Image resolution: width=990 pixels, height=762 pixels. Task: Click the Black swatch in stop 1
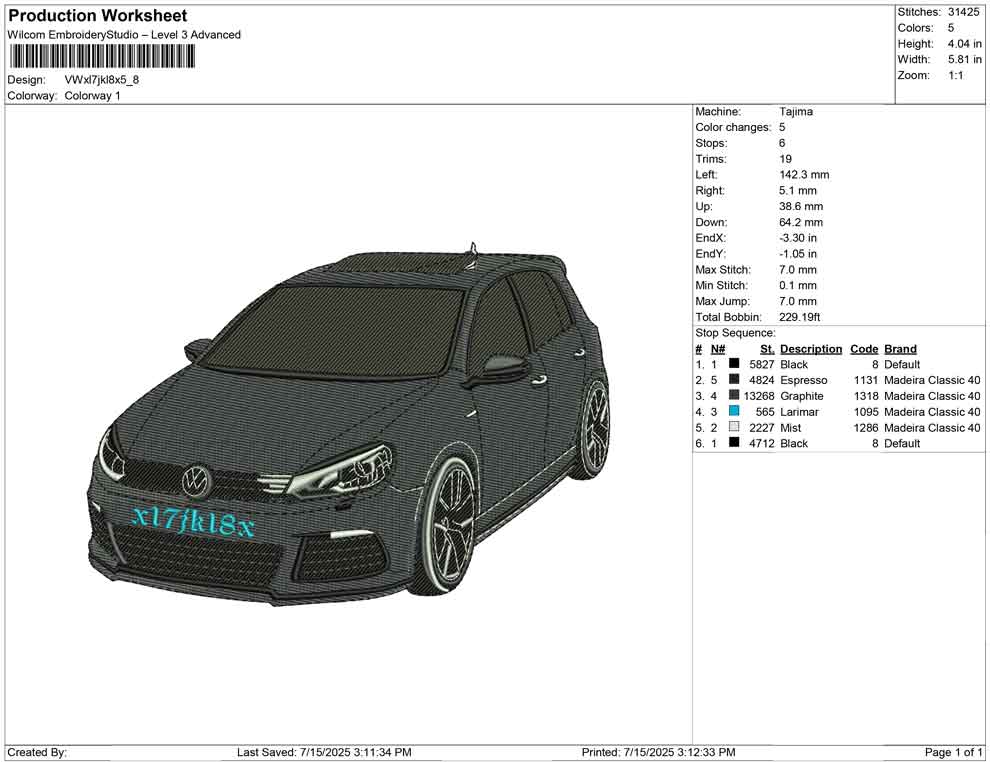pyautogui.click(x=734, y=364)
